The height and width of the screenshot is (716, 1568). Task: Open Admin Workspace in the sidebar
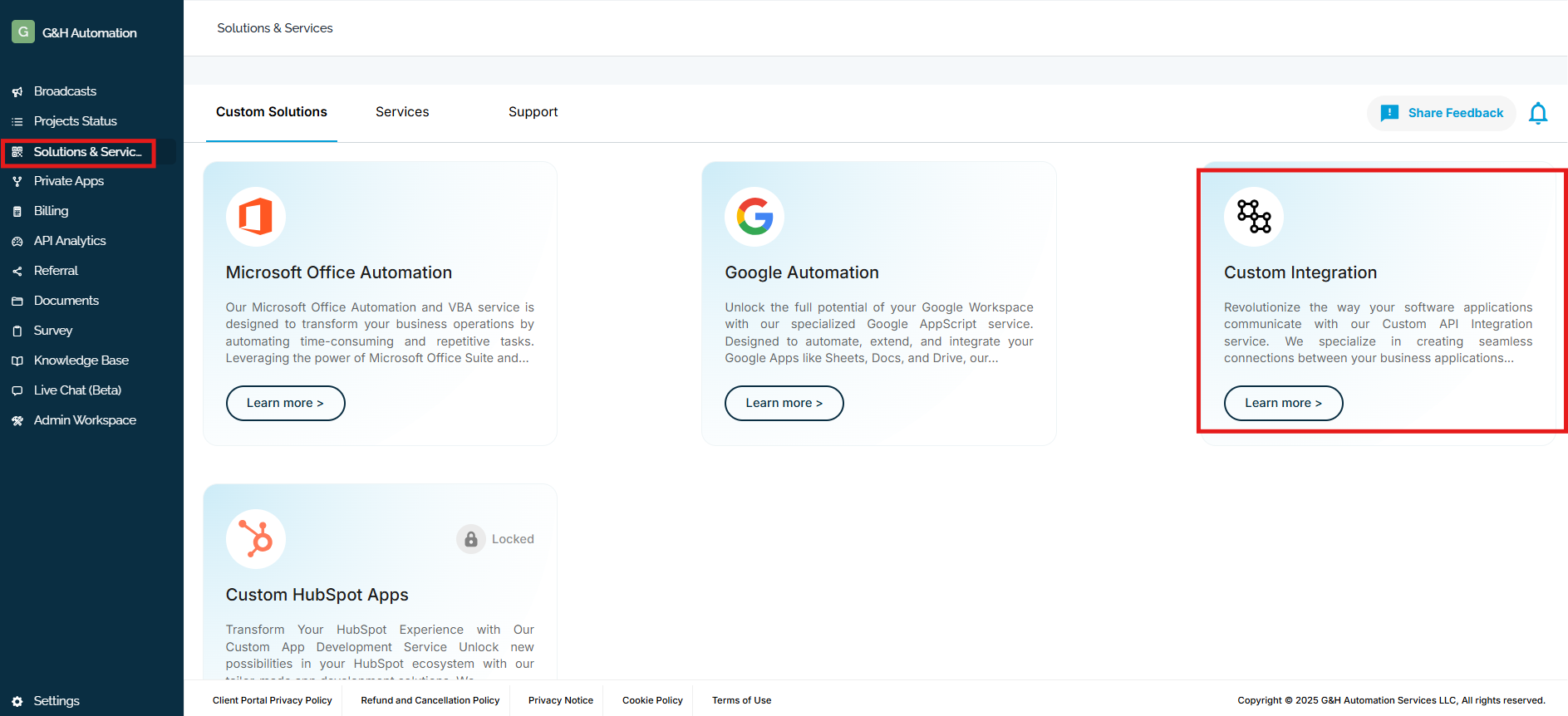[x=85, y=420]
